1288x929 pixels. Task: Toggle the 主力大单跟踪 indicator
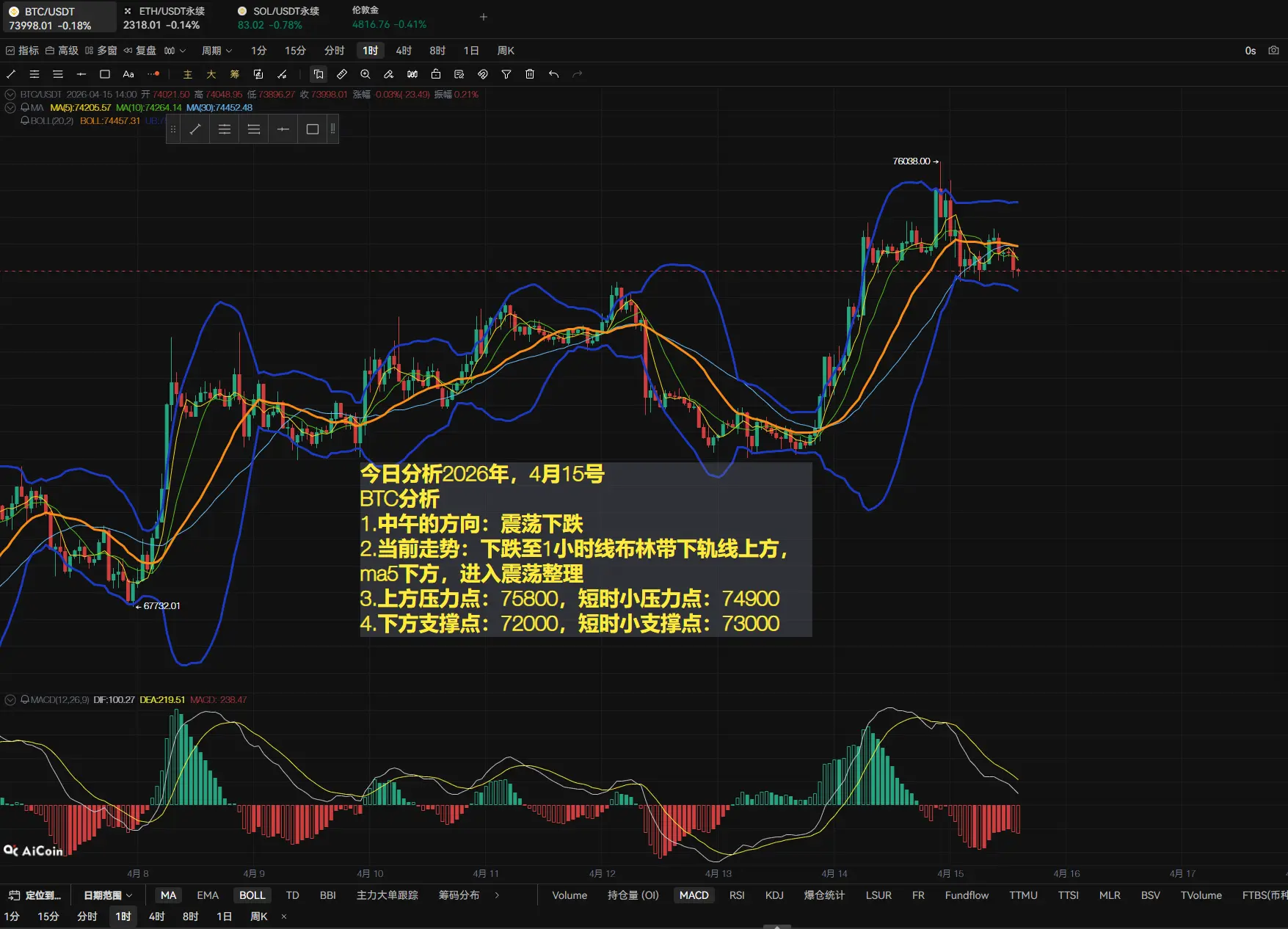coord(388,895)
